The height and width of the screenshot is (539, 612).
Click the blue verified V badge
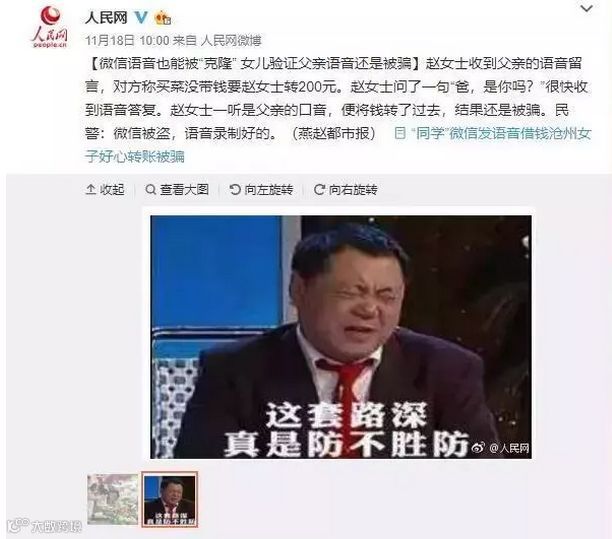[141, 18]
